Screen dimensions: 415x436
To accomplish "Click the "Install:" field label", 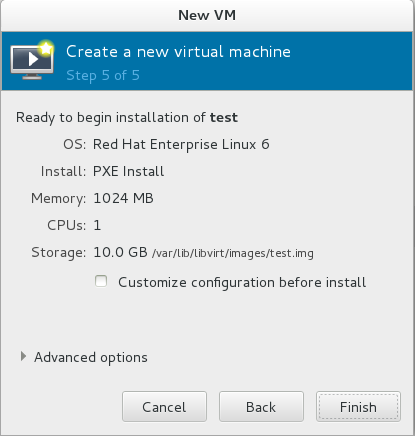I will pos(63,171).
